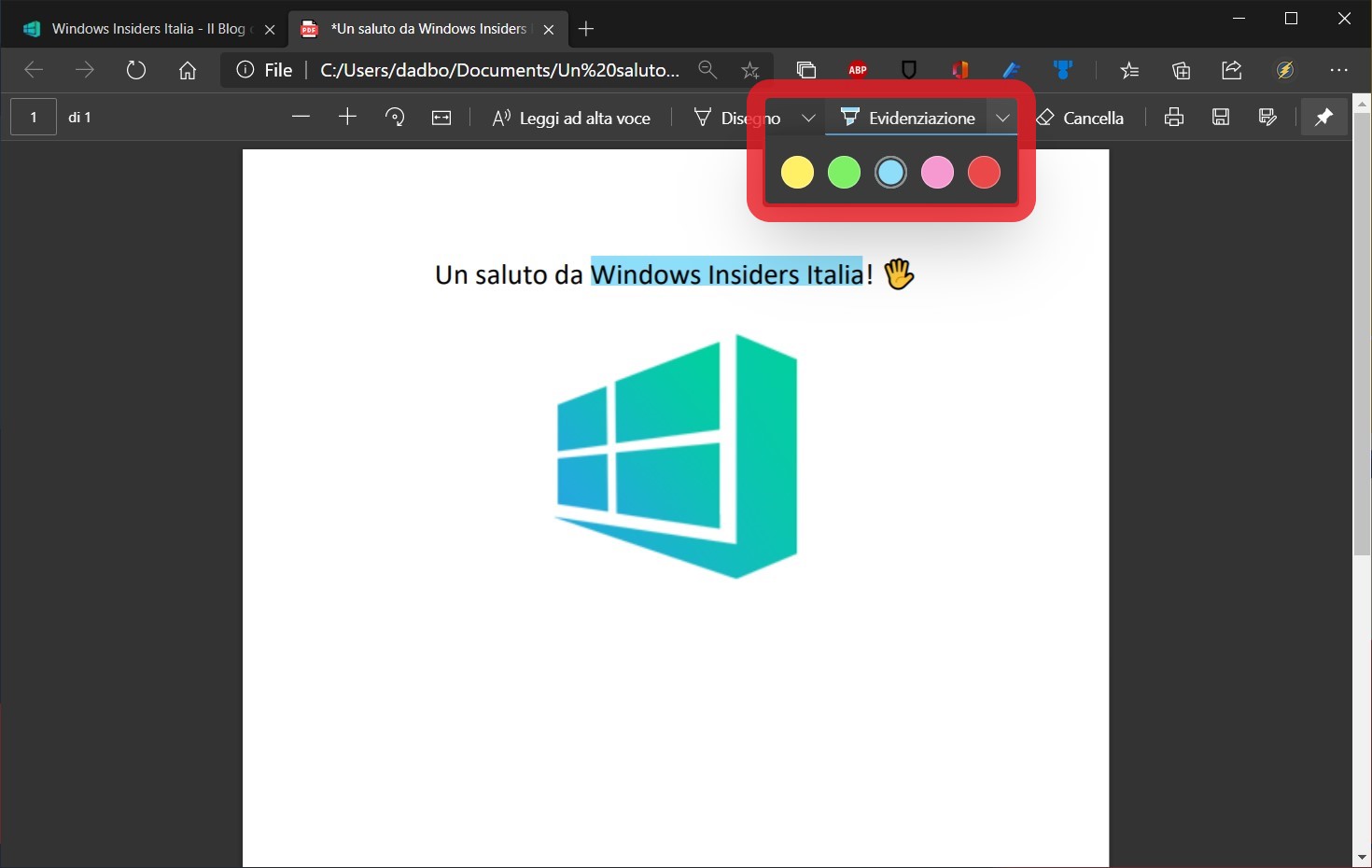Open the ABP Adblock Plus extension

pyautogui.click(x=858, y=70)
